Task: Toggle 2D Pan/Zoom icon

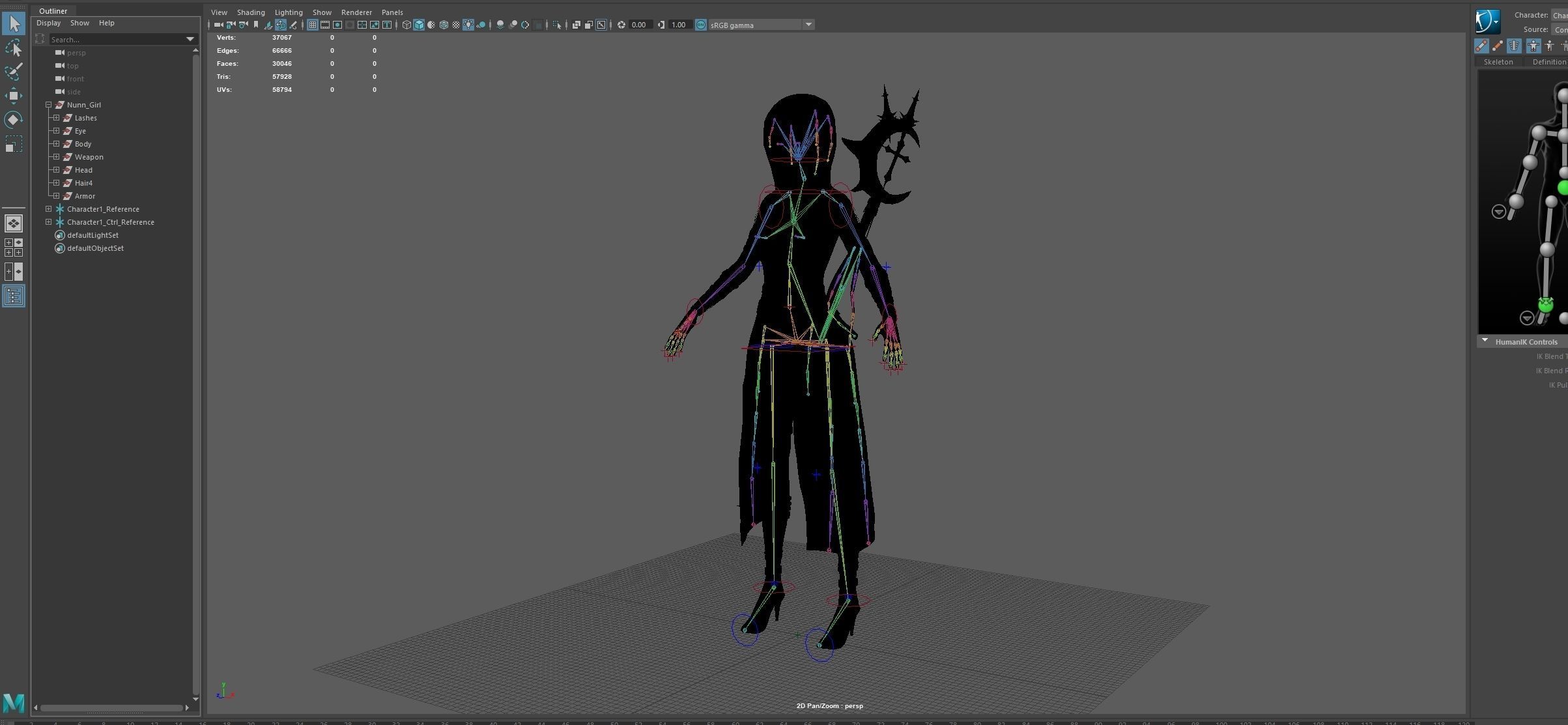Action: (x=281, y=25)
